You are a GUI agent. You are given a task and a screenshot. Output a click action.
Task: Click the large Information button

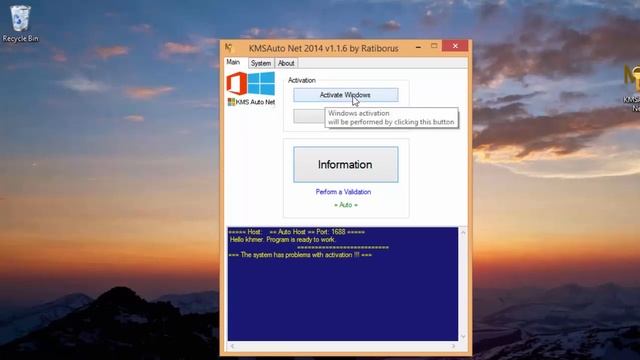tap(346, 164)
